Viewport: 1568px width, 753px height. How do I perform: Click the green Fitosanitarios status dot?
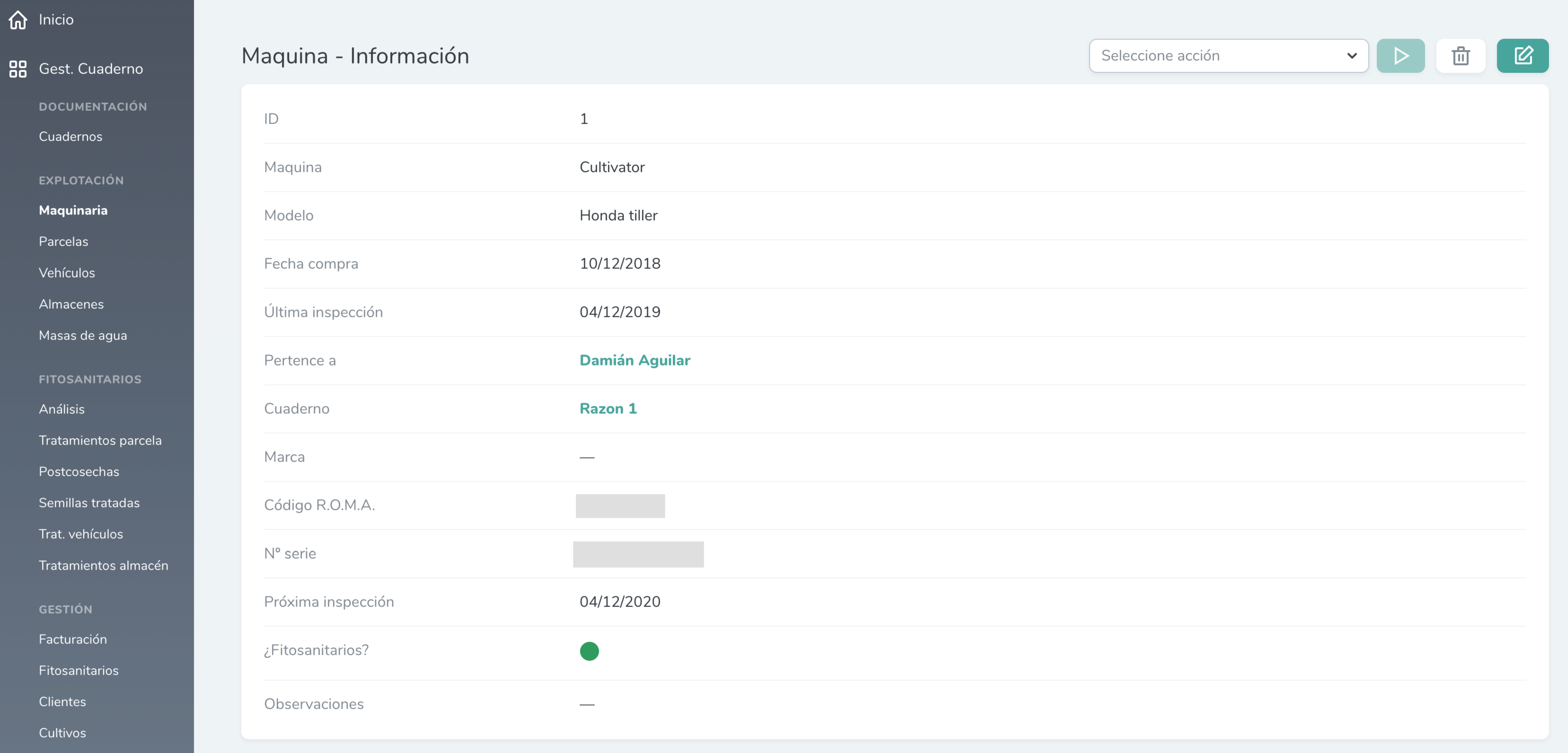click(x=589, y=651)
